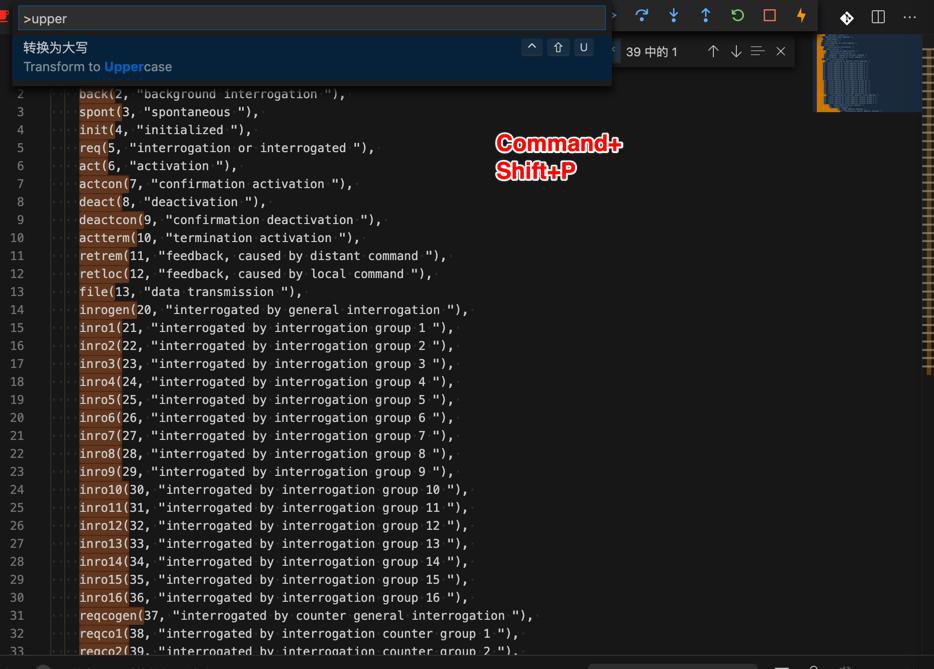Screen dimensions: 934x669
Task: Click the reqcogen(37, ...) counter general line
Action: coord(306,615)
